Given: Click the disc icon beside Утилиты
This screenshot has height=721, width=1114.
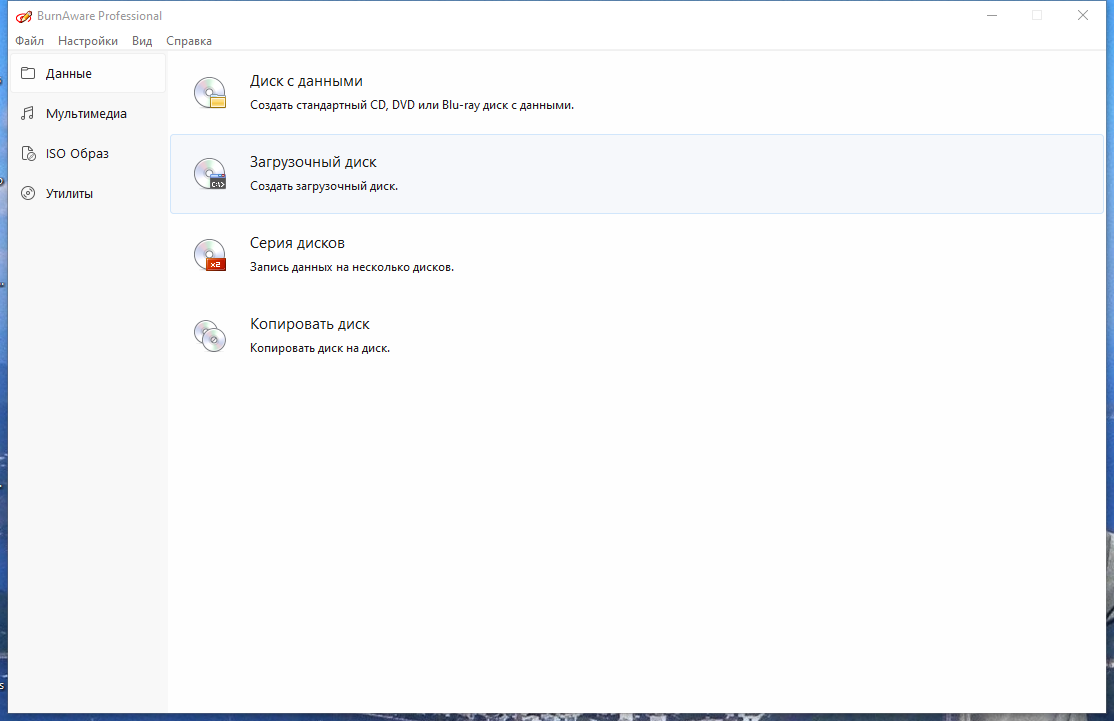Looking at the screenshot, I should (28, 193).
